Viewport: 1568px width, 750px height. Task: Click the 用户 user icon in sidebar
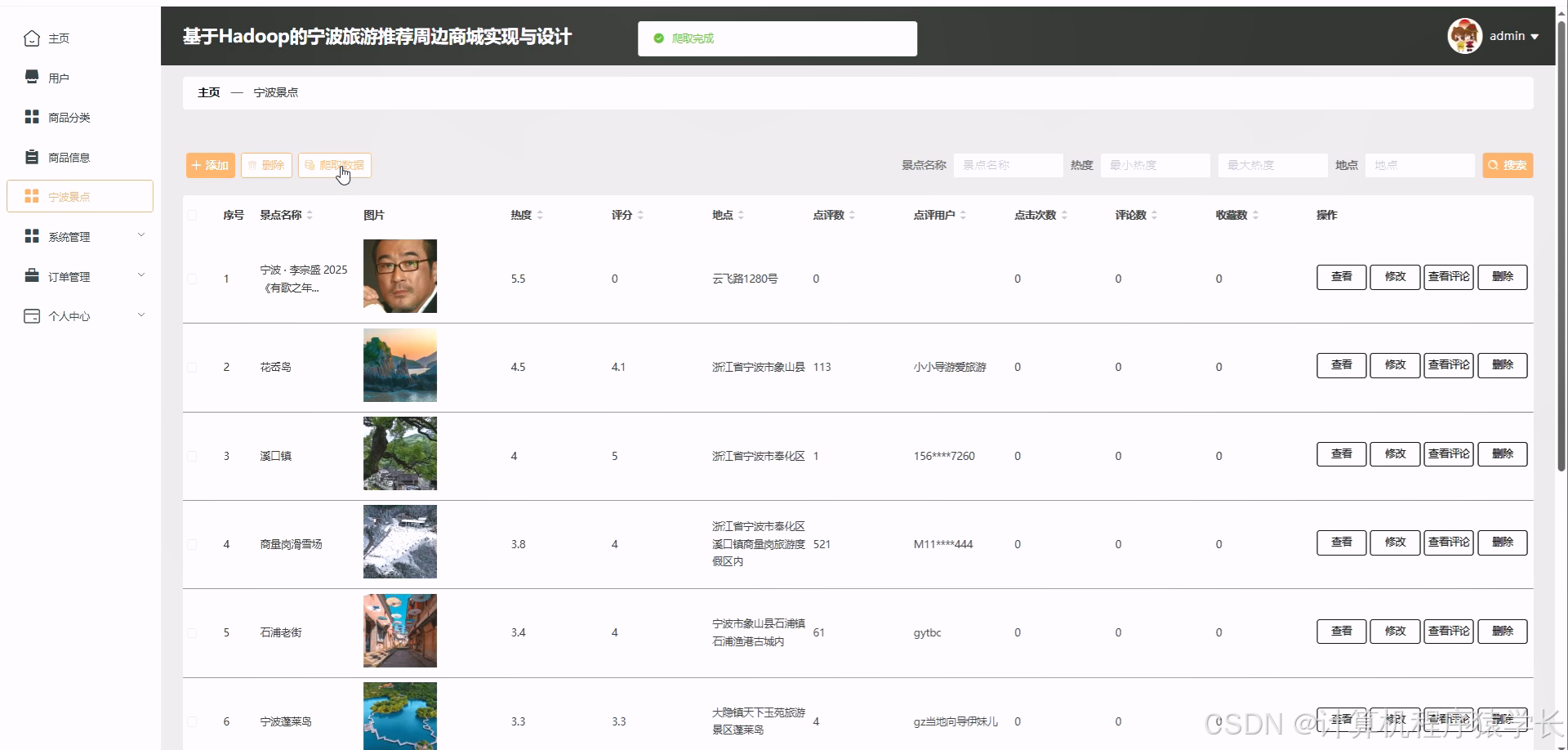(x=32, y=77)
